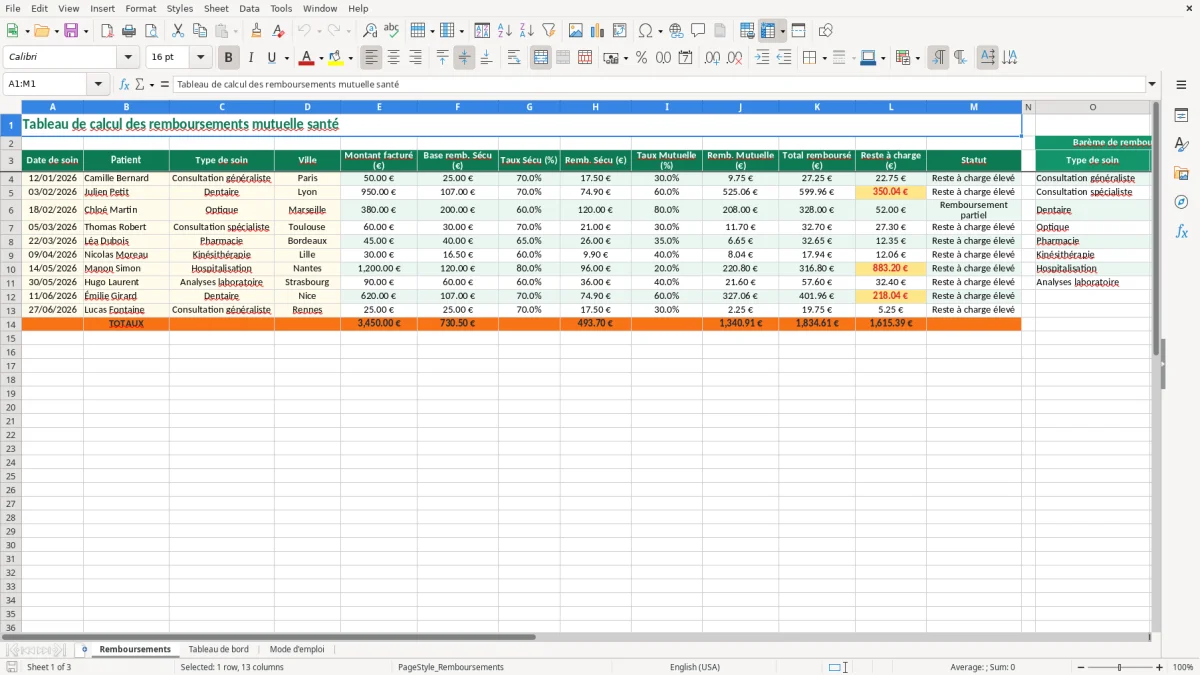Open the Borders dropdown arrow
The image size is (1200, 675).
[x=824, y=58]
